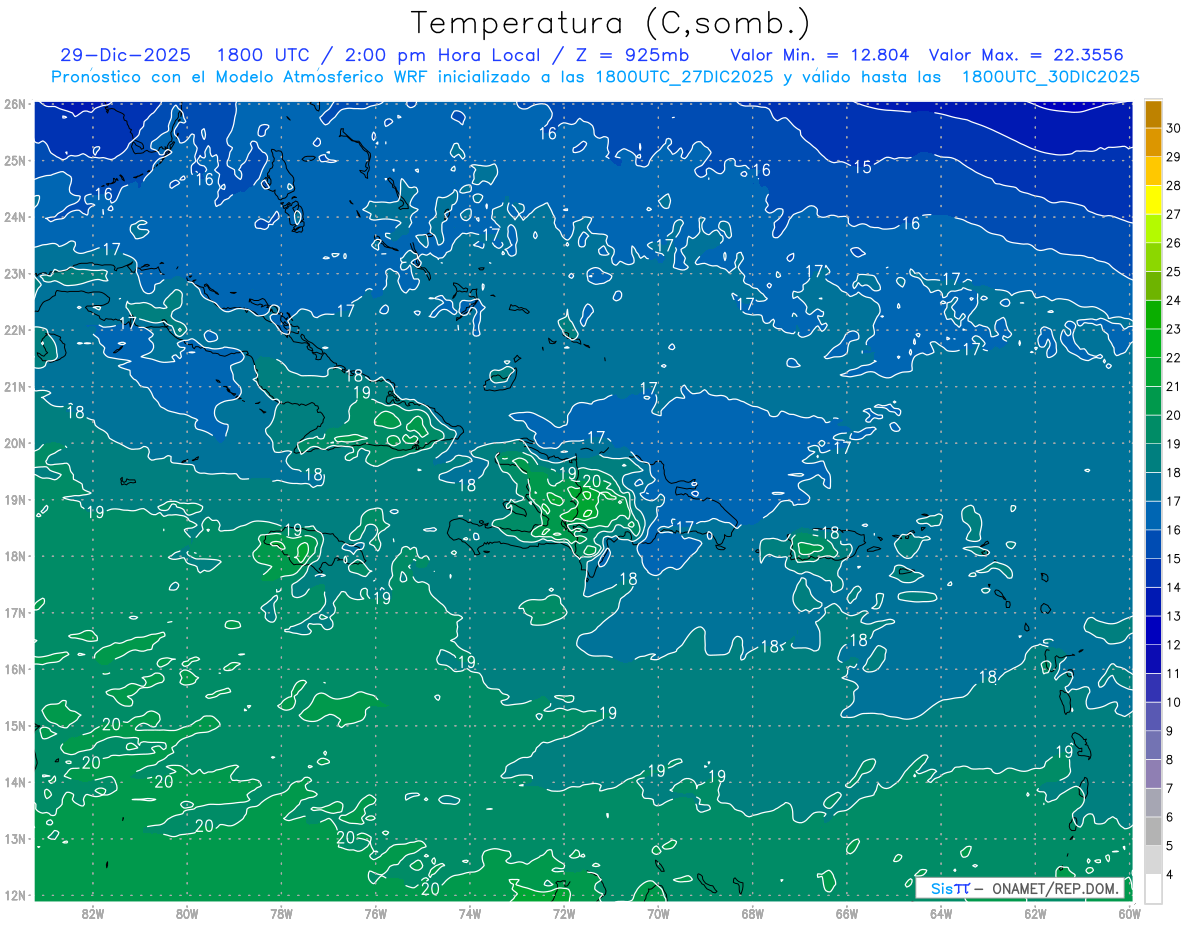
Task: Click the "72W" longitude axis label
Action: (x=564, y=913)
